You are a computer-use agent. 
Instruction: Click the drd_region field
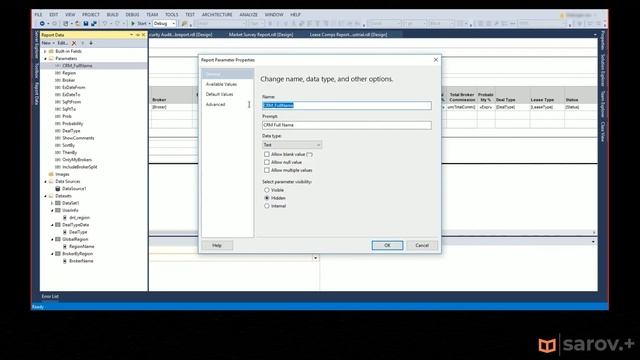coord(79,218)
